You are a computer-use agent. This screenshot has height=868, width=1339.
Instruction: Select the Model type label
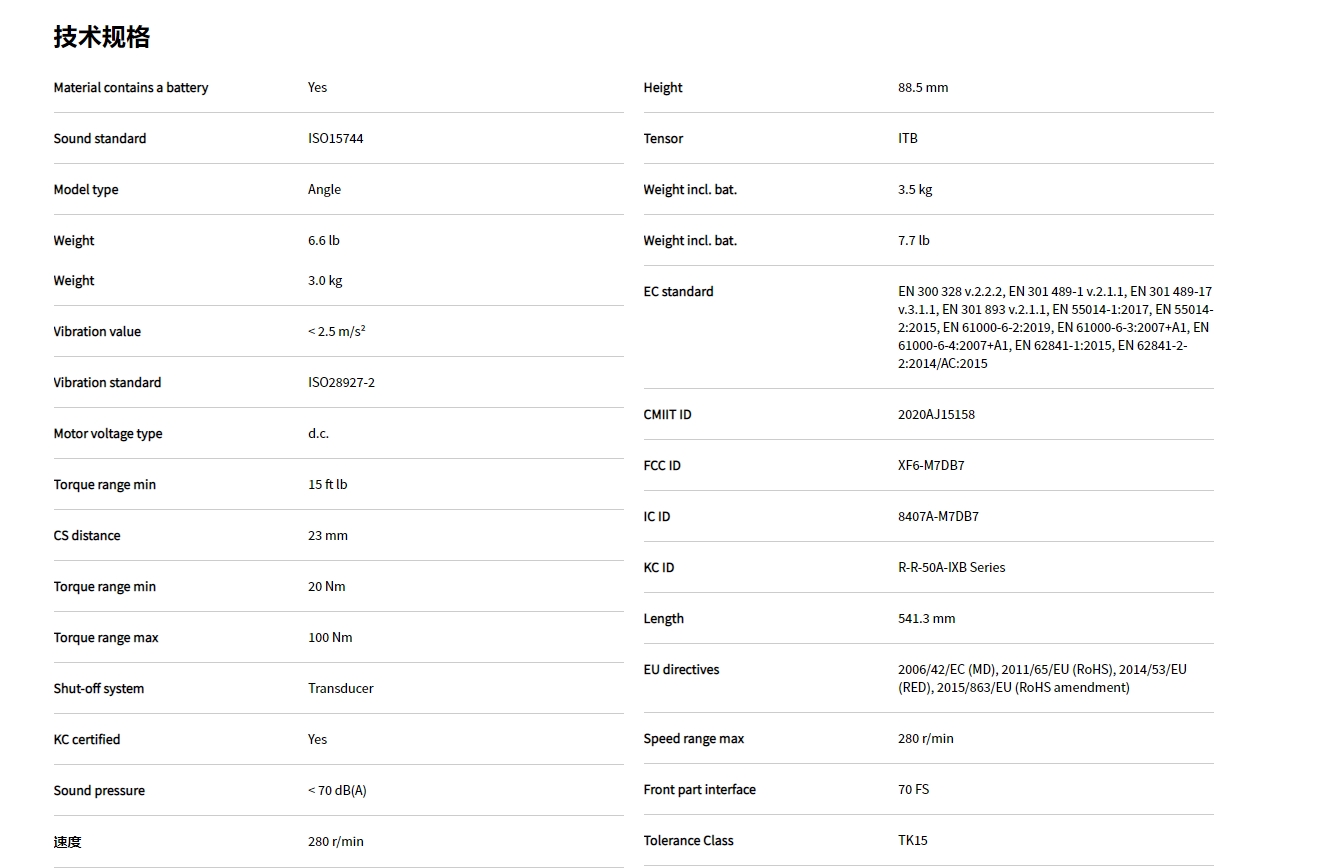pyautogui.click(x=86, y=190)
